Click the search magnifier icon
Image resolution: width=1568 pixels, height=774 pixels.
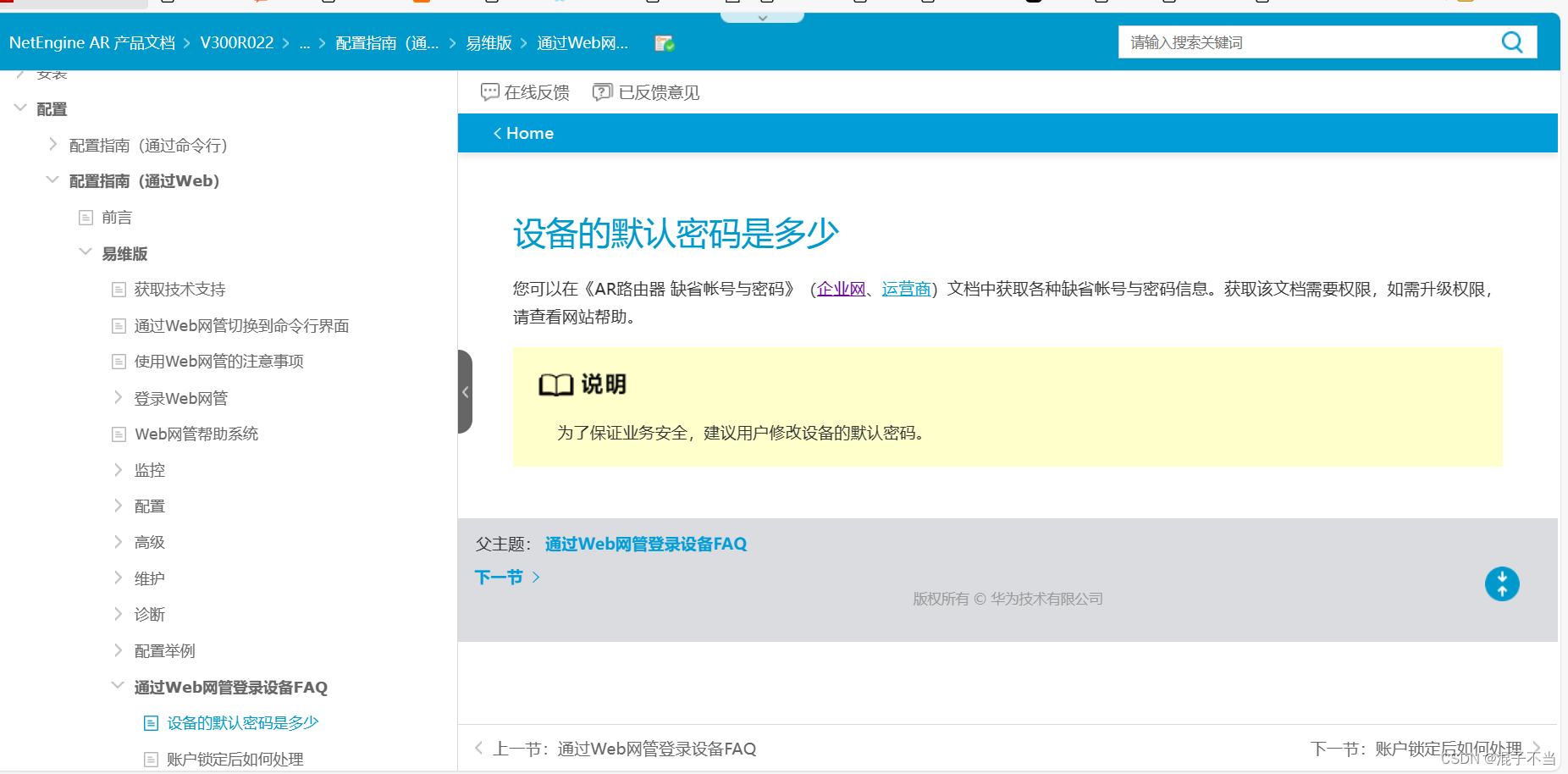tap(1511, 41)
